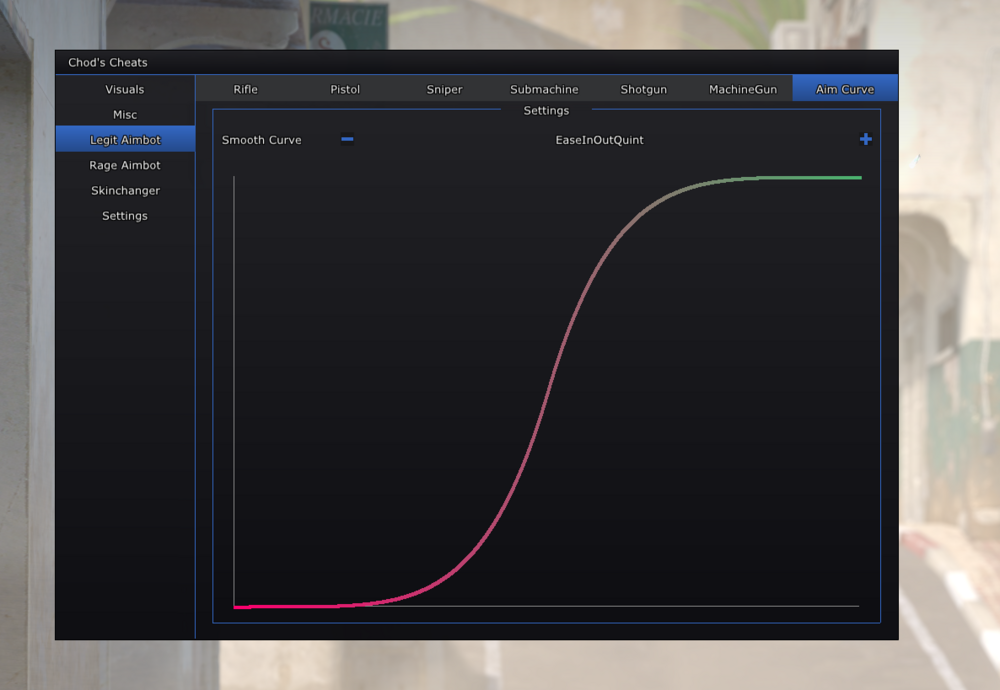Open Settings in the left sidebar

(x=125, y=216)
